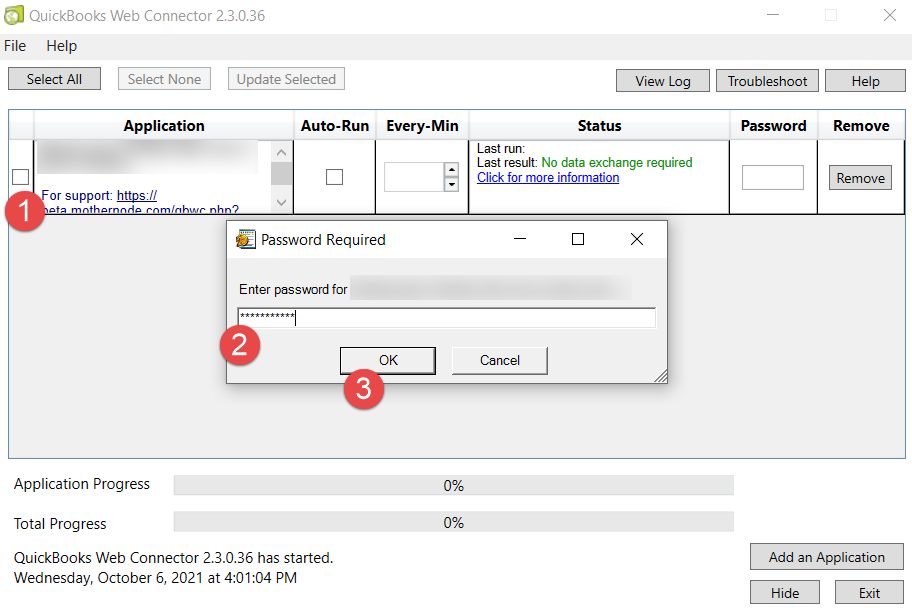Open the beta.mothernode.com support link
The image size is (912, 612).
click(136, 195)
